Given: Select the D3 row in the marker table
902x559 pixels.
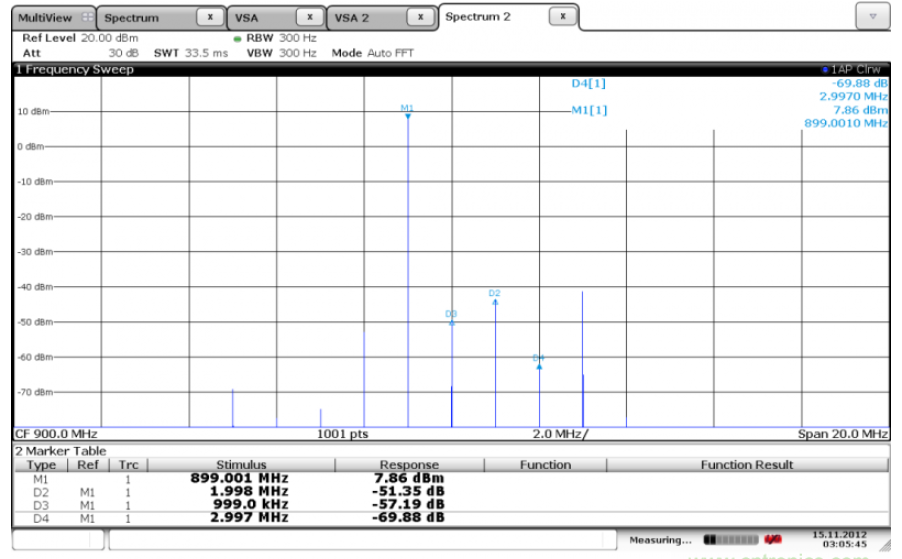Looking at the screenshot, I should [x=452, y=505].
